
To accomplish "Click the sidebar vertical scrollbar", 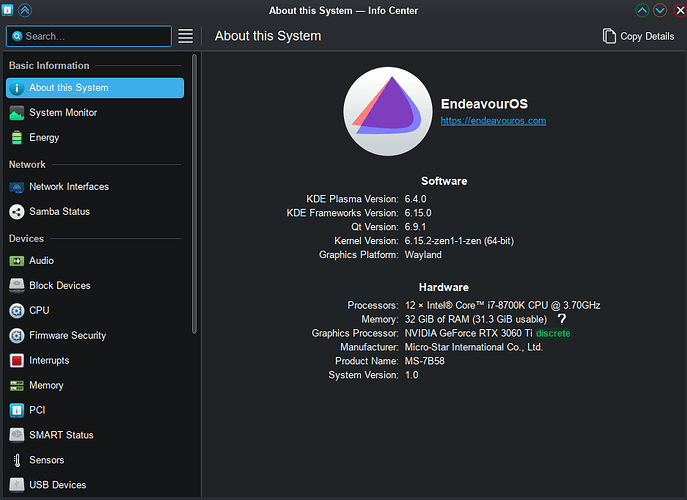I will [x=194, y=190].
